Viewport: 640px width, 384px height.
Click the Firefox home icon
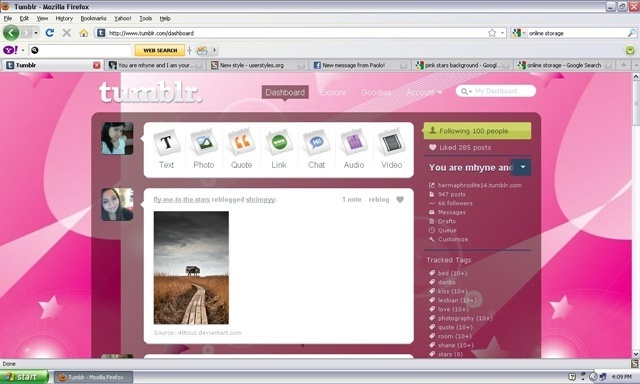click(84, 33)
